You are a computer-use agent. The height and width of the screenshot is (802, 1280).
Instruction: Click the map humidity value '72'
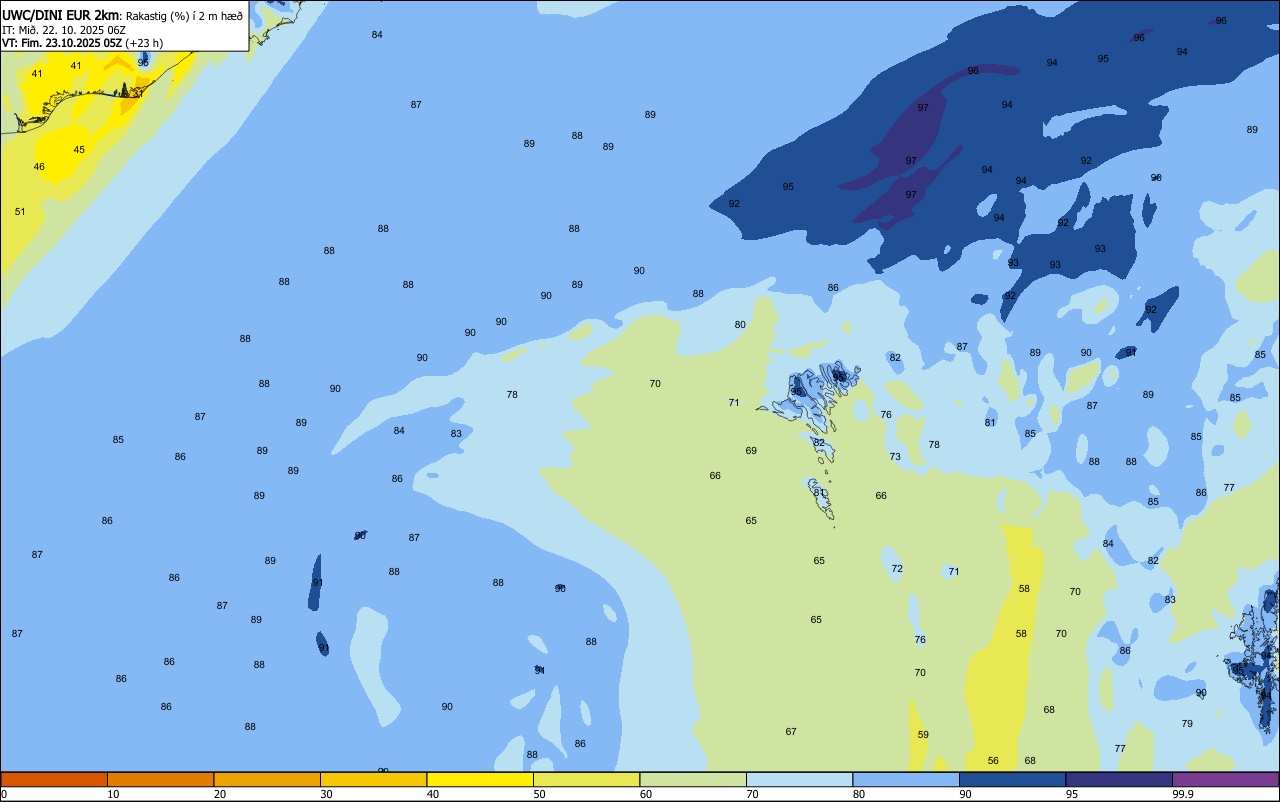tap(897, 569)
